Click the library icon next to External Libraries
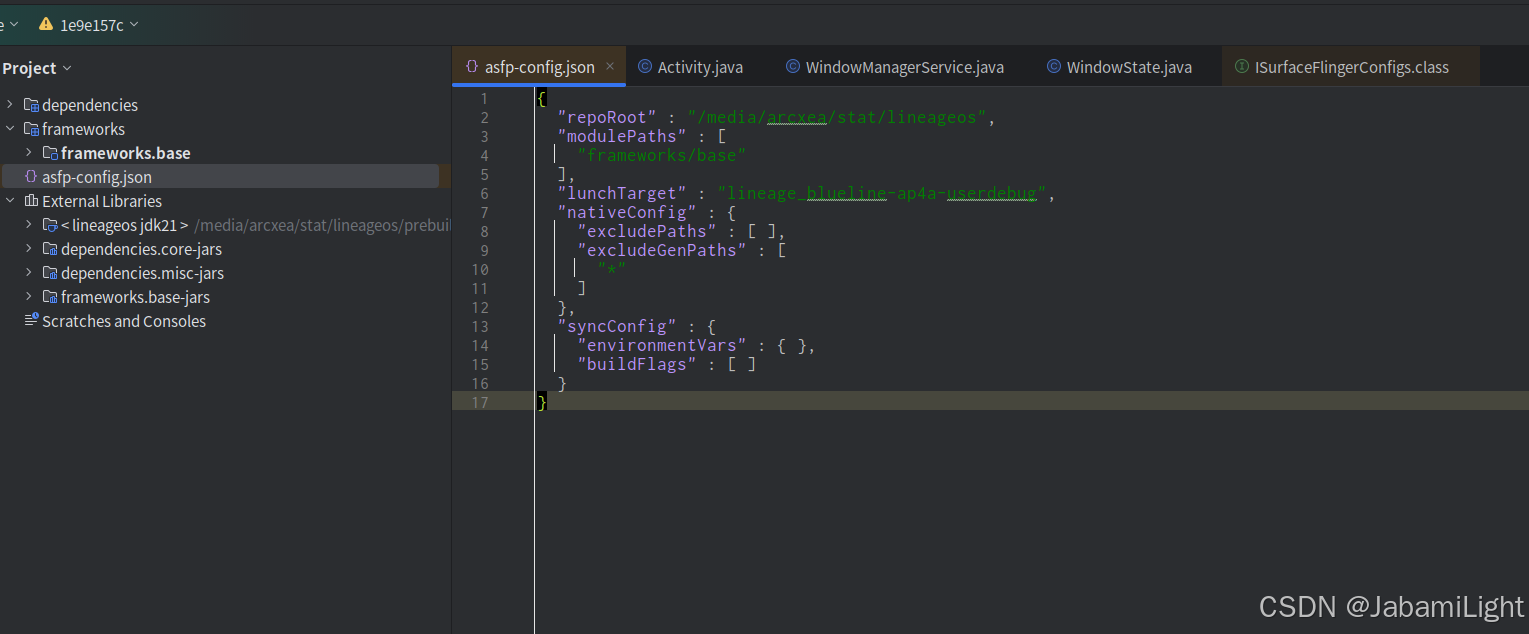This screenshot has width=1529, height=634. (x=30, y=201)
